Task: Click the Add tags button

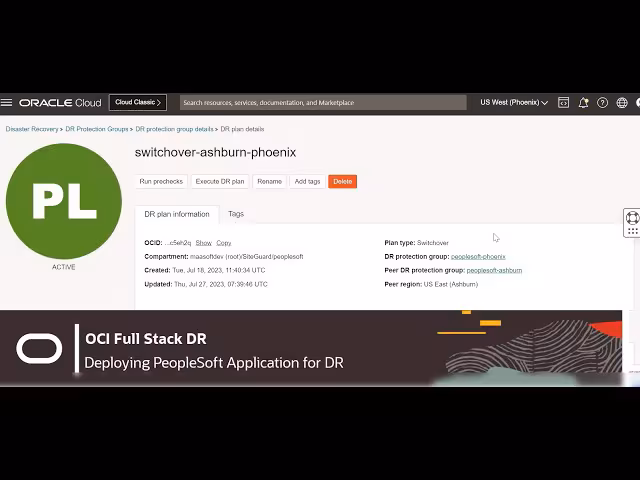Action: pyautogui.click(x=307, y=182)
